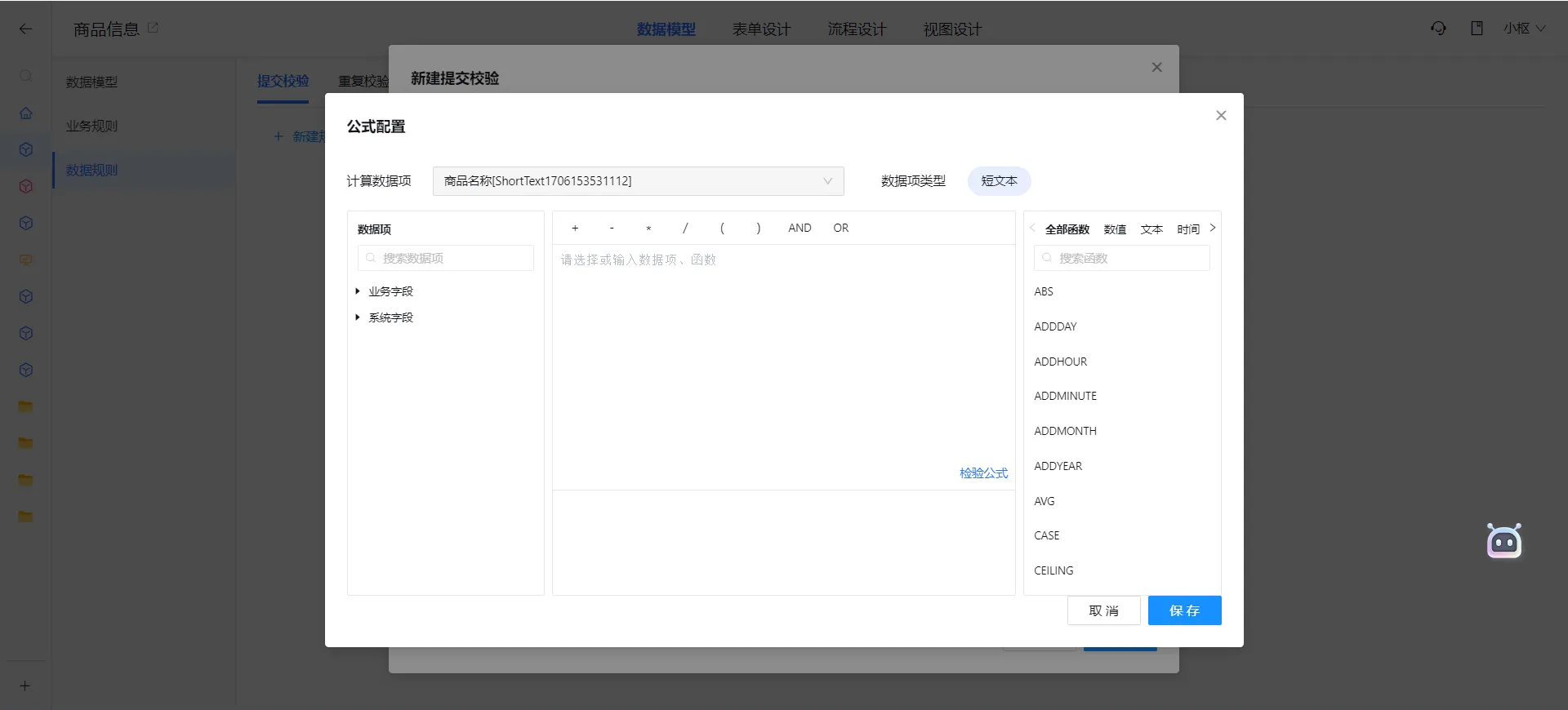Switch to 提交校验 tab
This screenshot has width=1568, height=710.
[283, 81]
